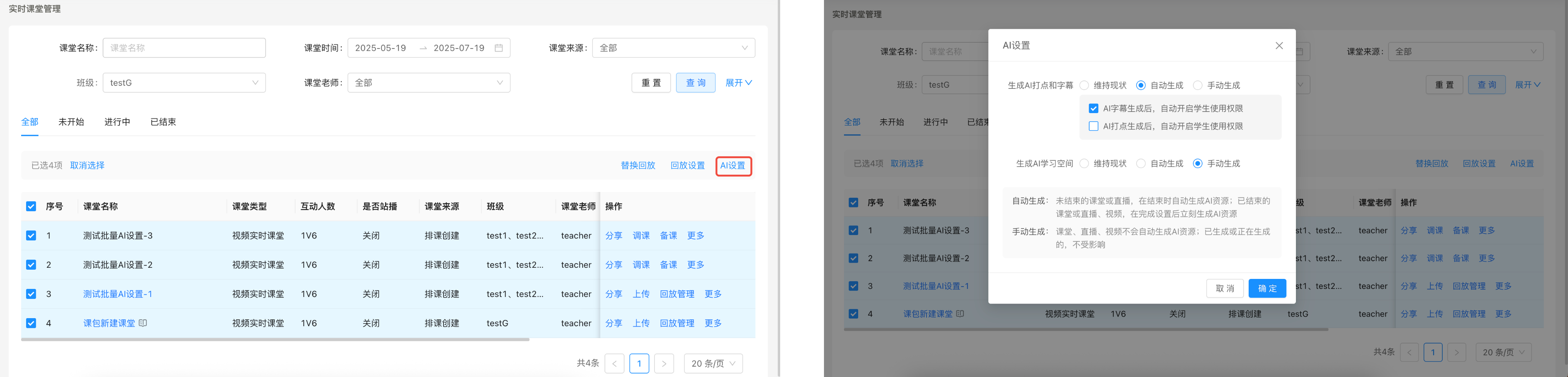Click end date 2025-07-19 field
This screenshot has height=377, width=1568.
click(x=459, y=48)
